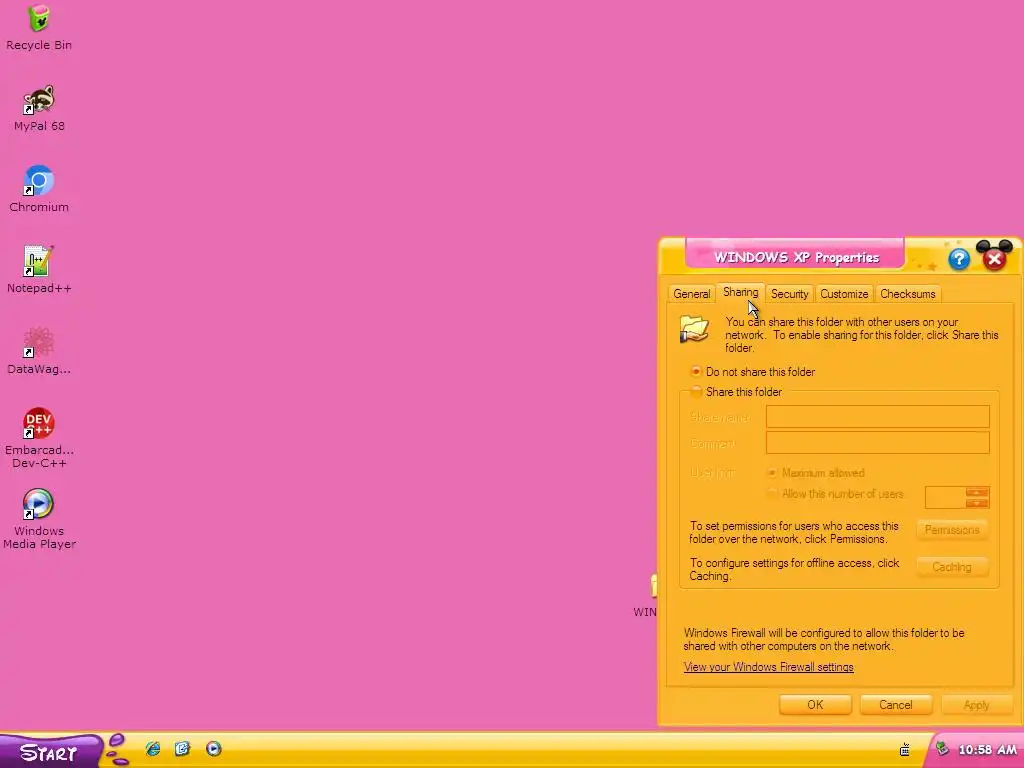Screen dimensions: 1024x768
Task: Open the Customize tab
Action: (x=844, y=294)
